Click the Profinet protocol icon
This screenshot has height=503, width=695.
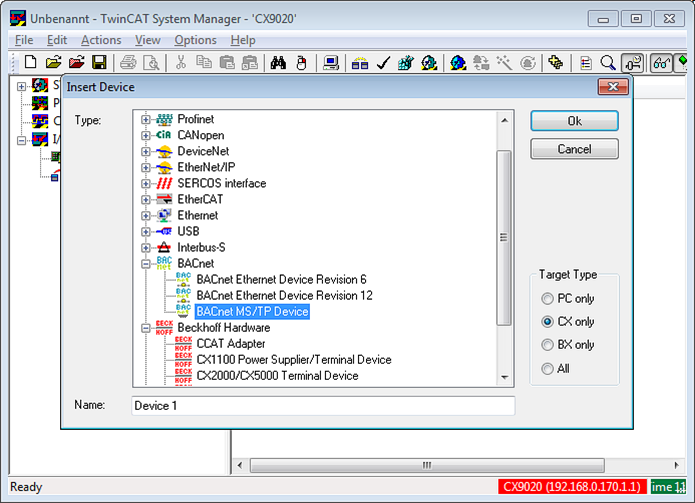tap(164, 119)
